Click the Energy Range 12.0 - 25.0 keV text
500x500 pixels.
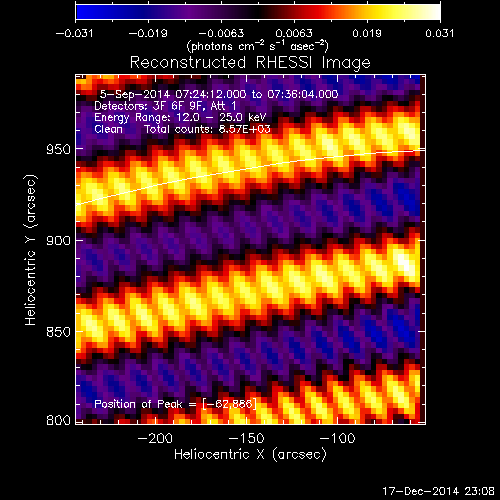point(180,118)
